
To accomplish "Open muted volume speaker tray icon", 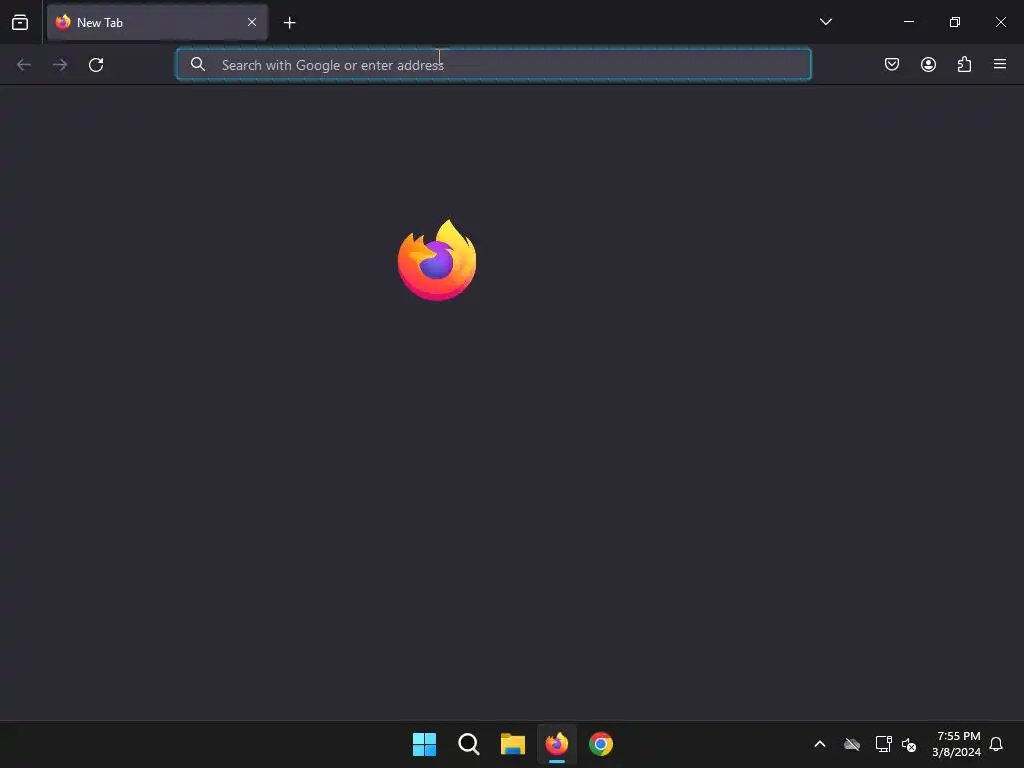I will [x=908, y=744].
